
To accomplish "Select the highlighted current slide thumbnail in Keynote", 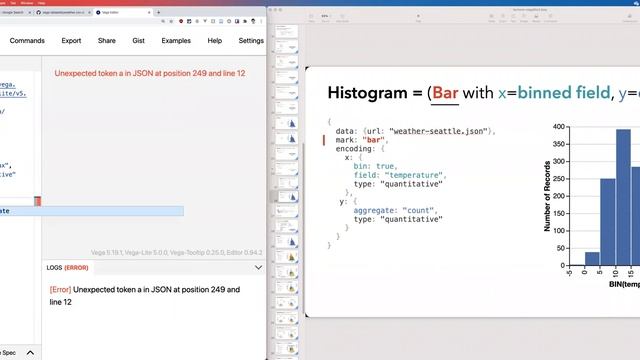I will pos(287,197).
